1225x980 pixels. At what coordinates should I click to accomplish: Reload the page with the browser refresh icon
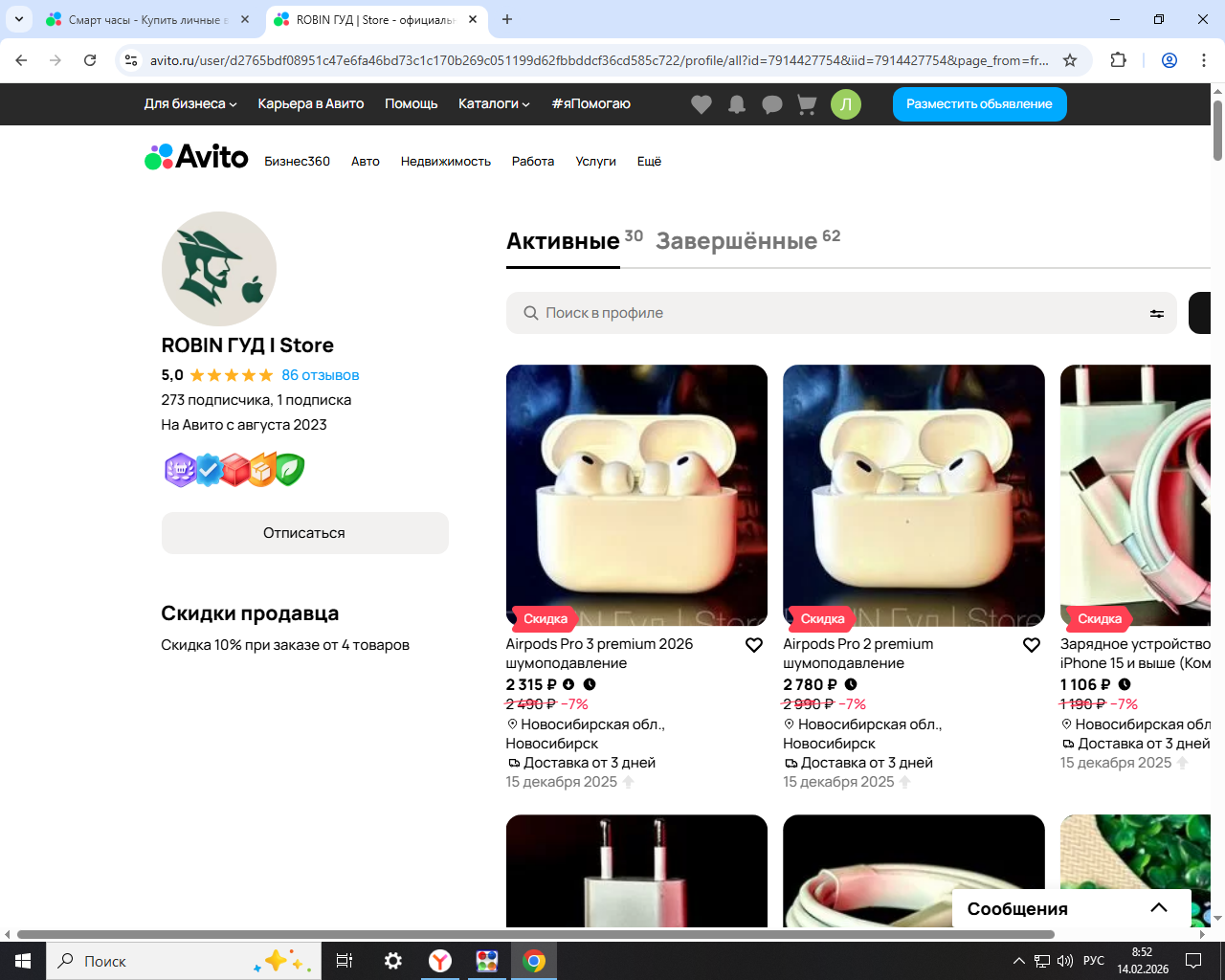pos(90,60)
